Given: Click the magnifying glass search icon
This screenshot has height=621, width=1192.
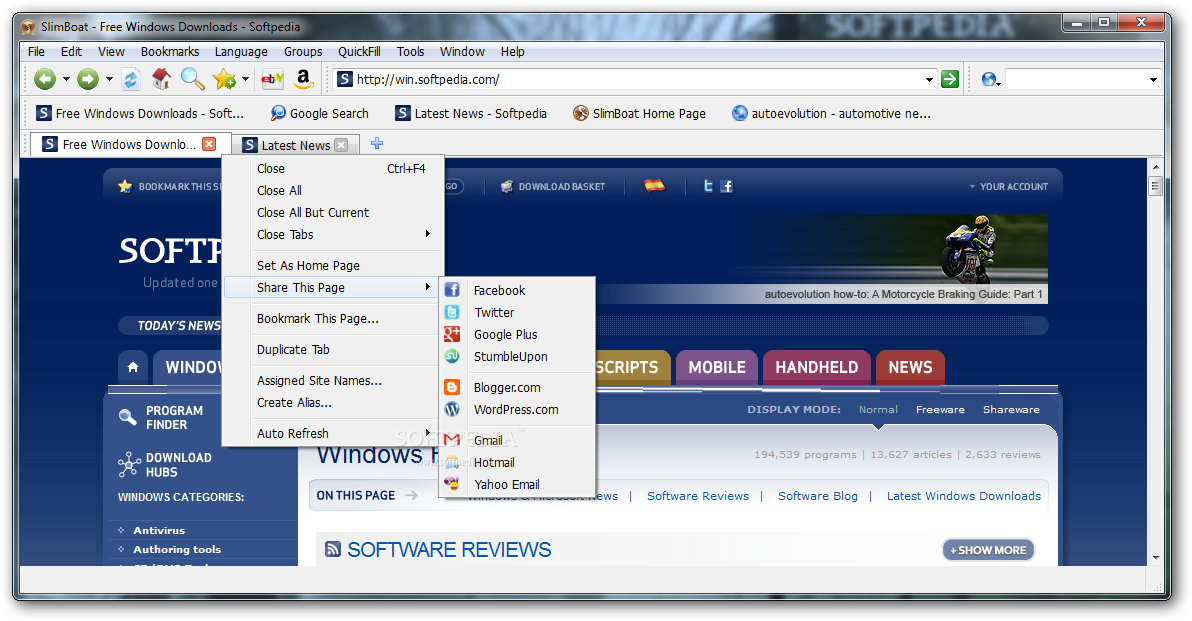Looking at the screenshot, I should 192,78.
